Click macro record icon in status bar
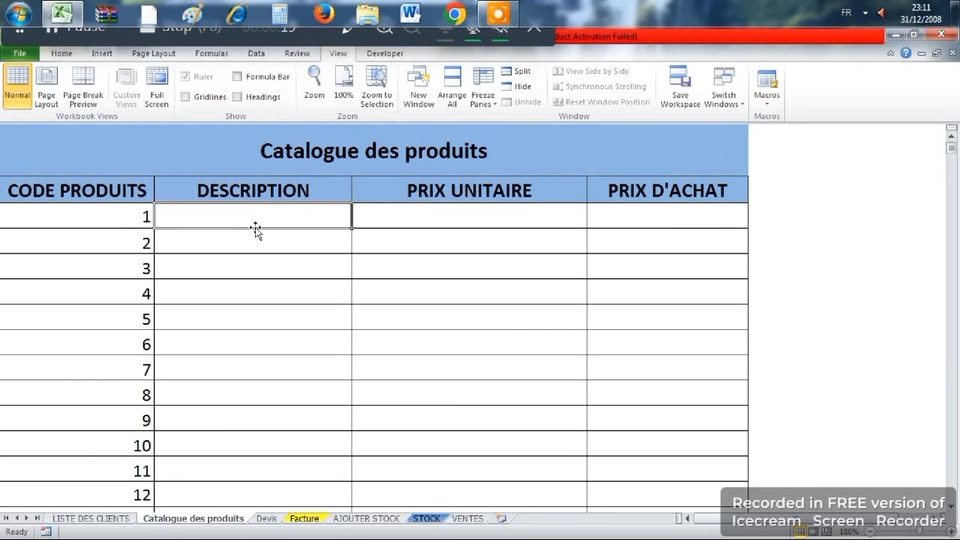The width and height of the screenshot is (960, 540). click(46, 531)
